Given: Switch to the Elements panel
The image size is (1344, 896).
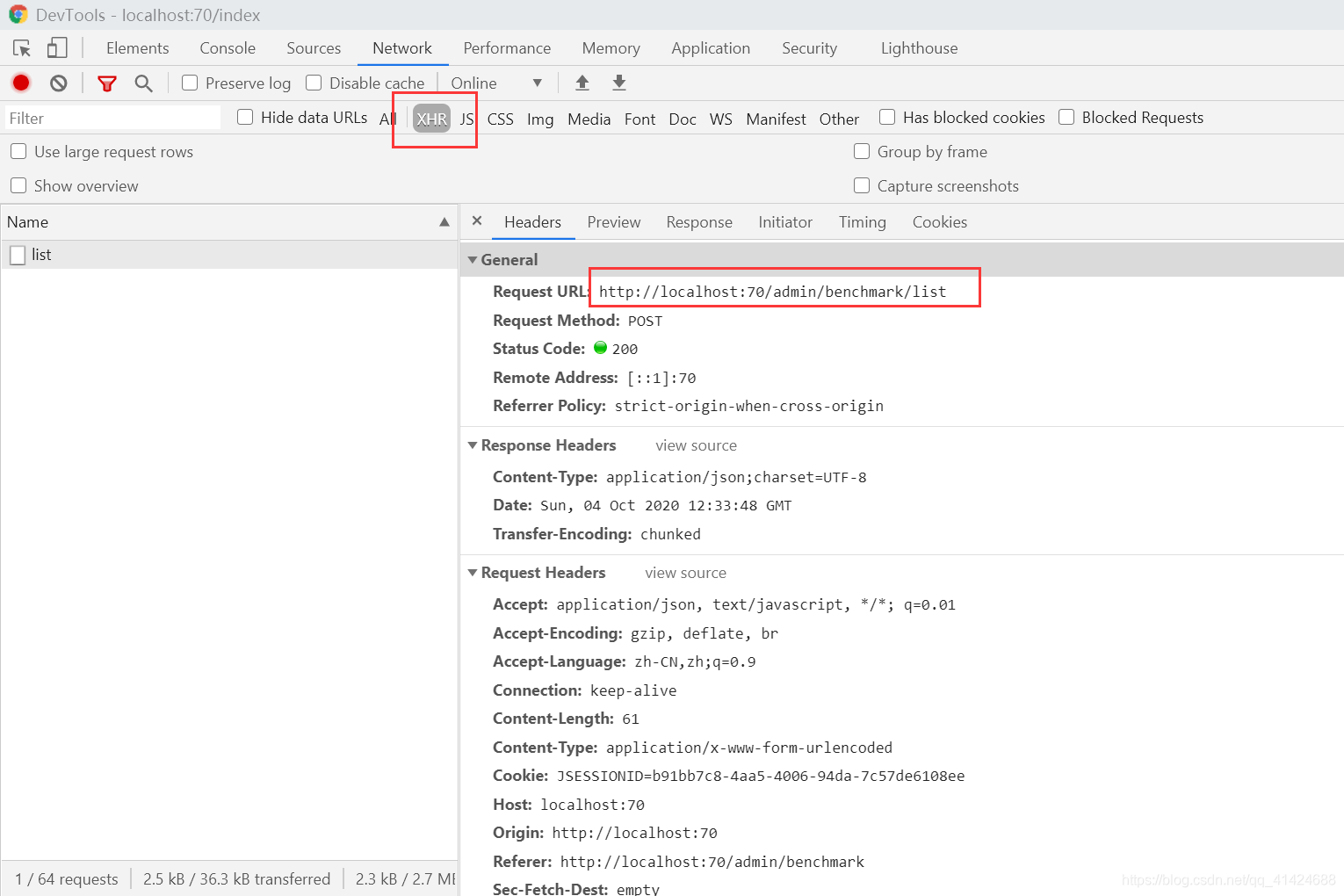Looking at the screenshot, I should tap(138, 48).
